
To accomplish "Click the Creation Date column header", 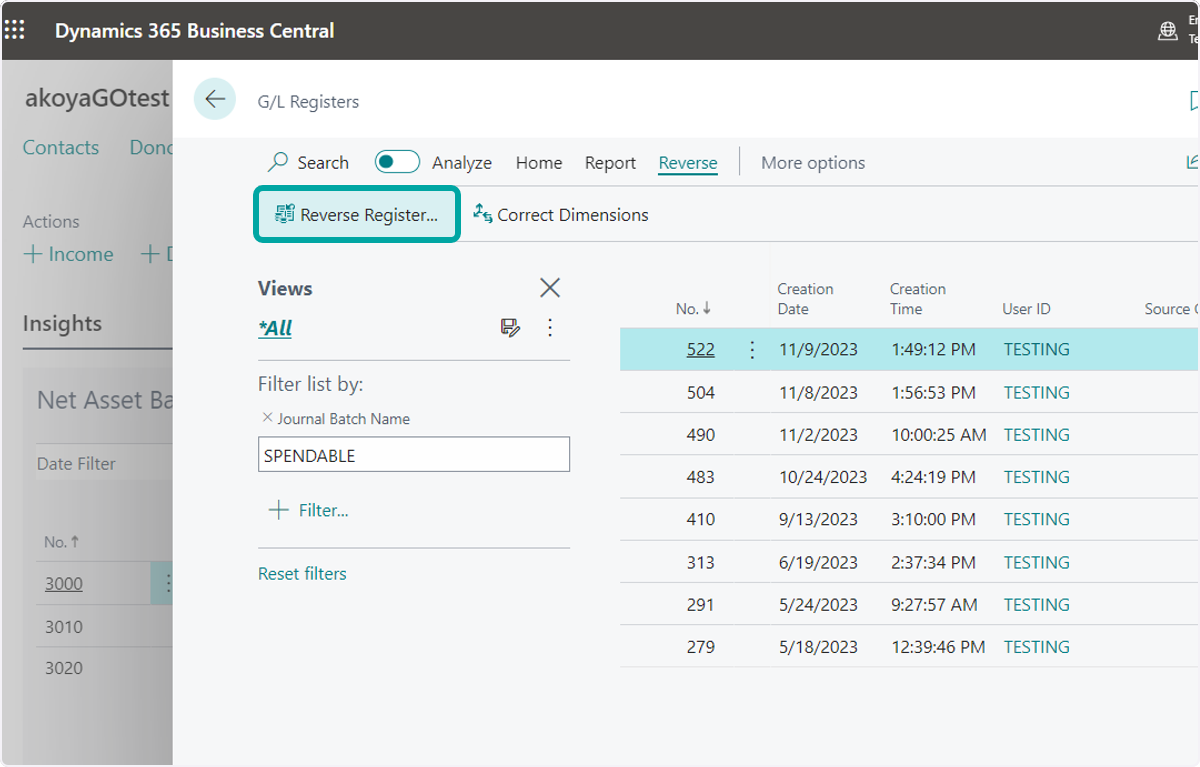I will [805, 299].
